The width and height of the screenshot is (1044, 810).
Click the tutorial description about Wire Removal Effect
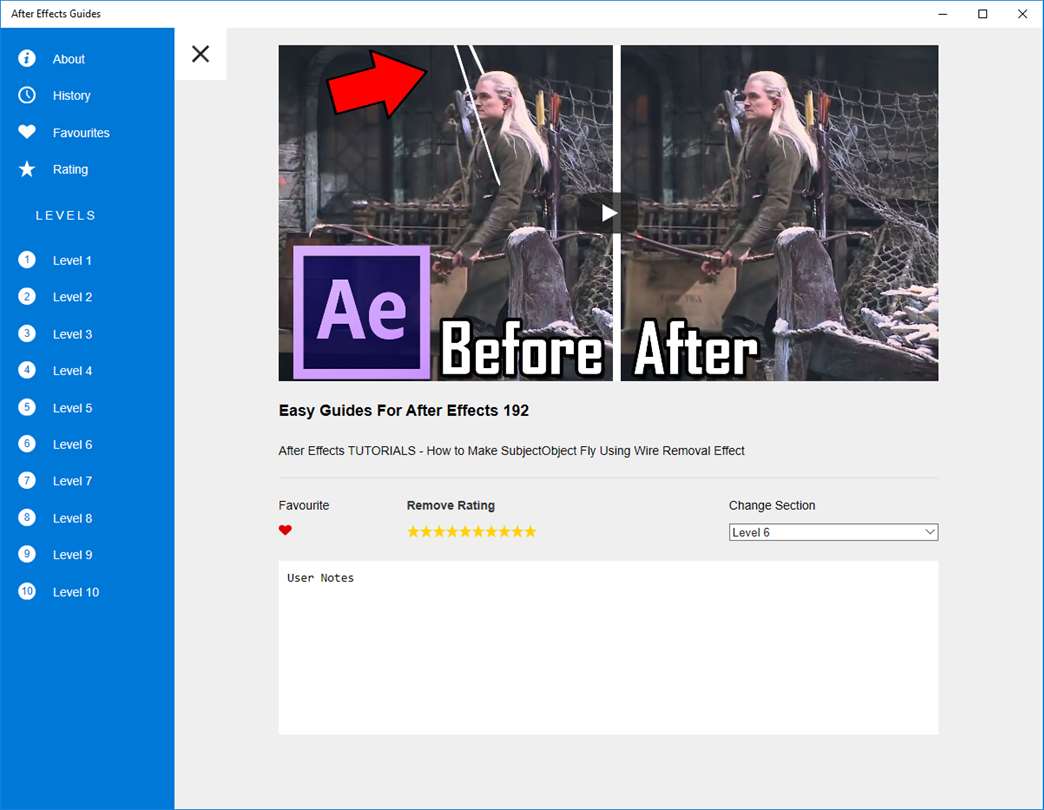(x=511, y=451)
